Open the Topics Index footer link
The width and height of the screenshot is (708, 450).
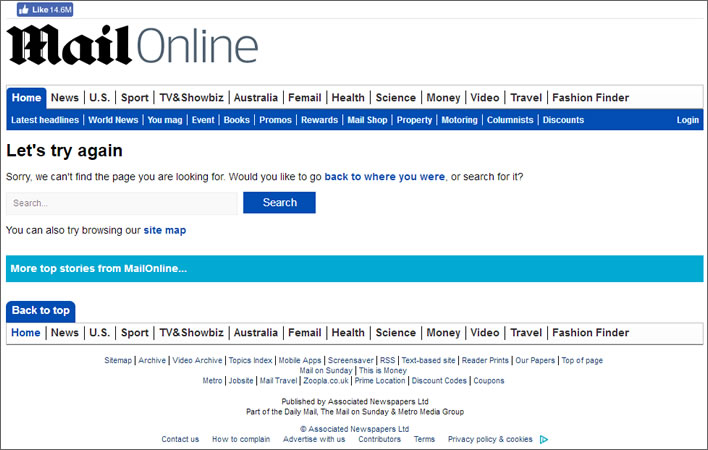(251, 360)
